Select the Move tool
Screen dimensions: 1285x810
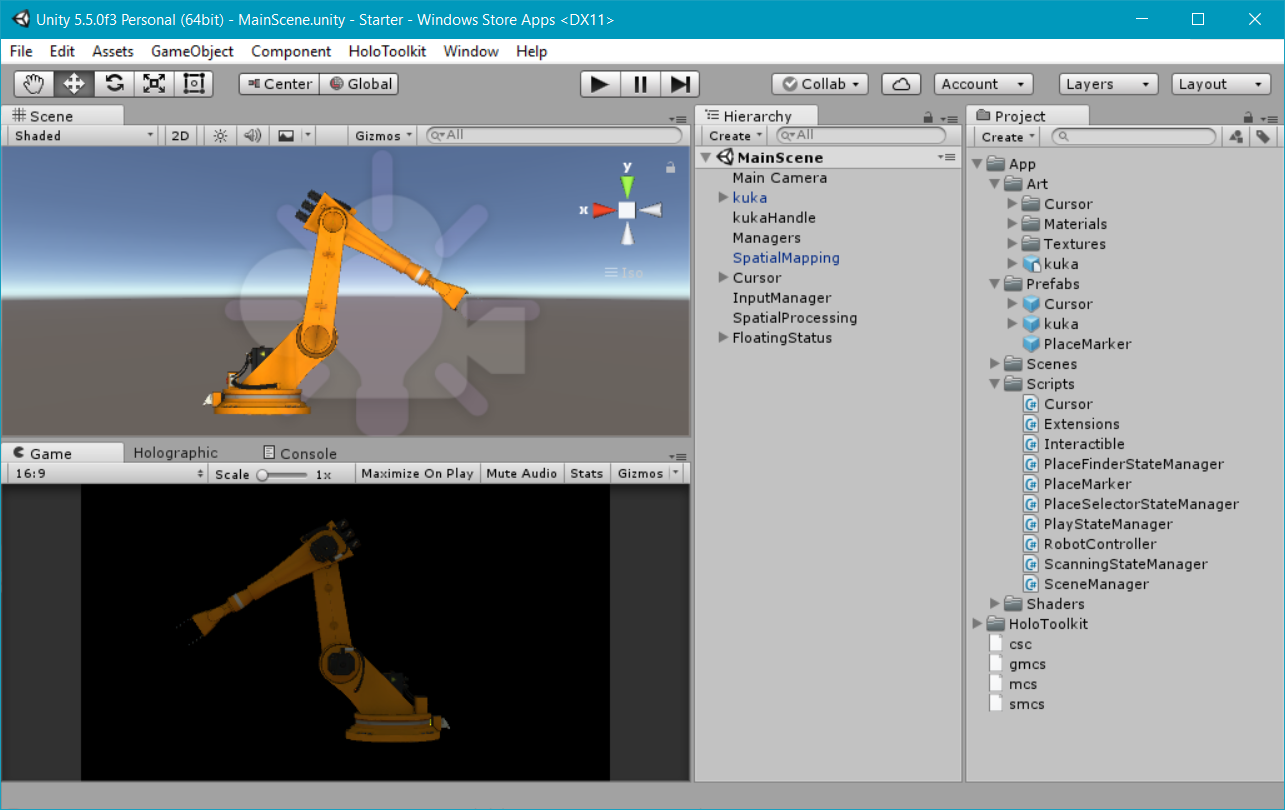pyautogui.click(x=74, y=84)
